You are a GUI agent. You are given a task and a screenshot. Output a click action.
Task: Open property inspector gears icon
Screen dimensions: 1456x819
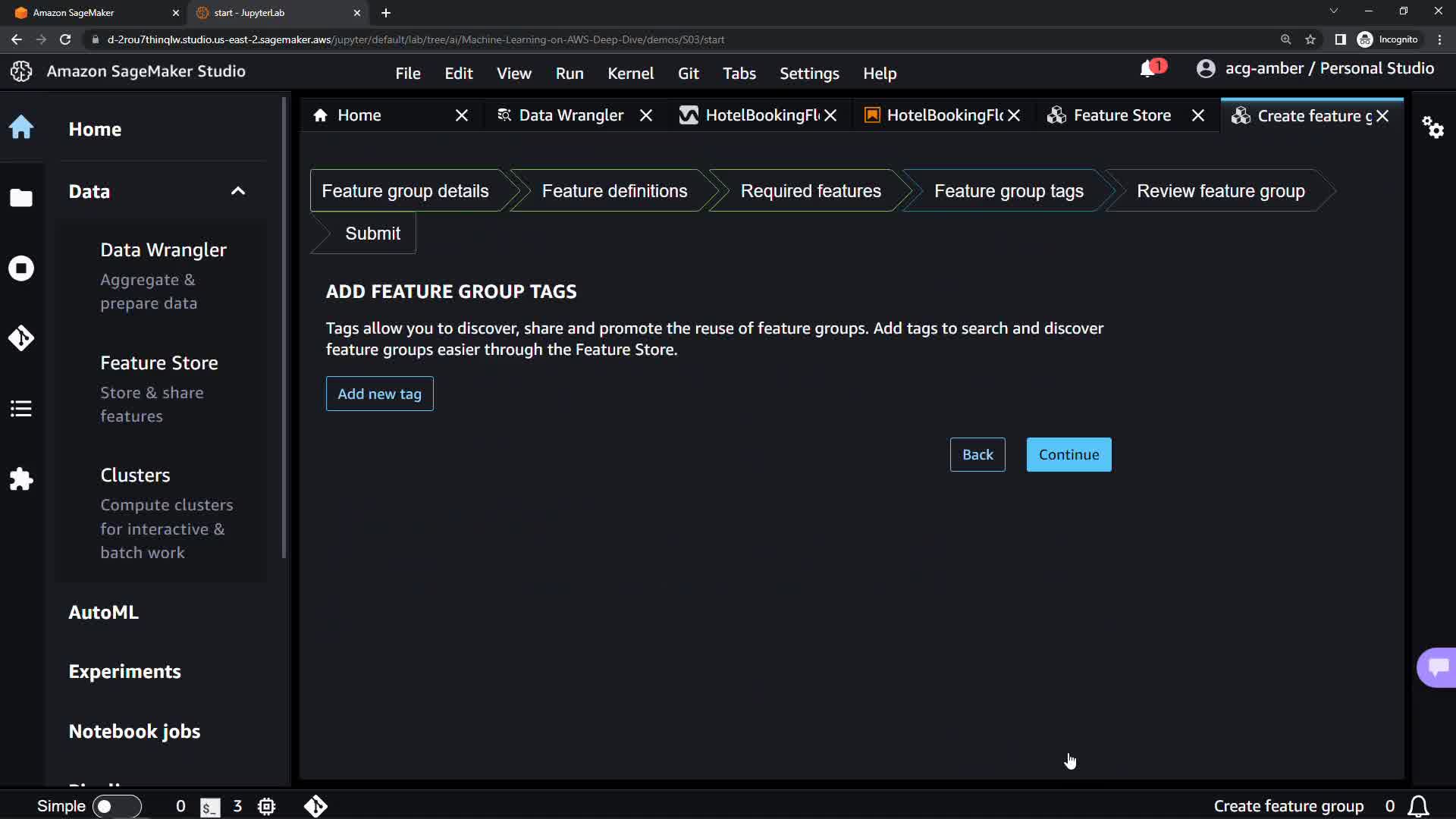(x=1432, y=127)
